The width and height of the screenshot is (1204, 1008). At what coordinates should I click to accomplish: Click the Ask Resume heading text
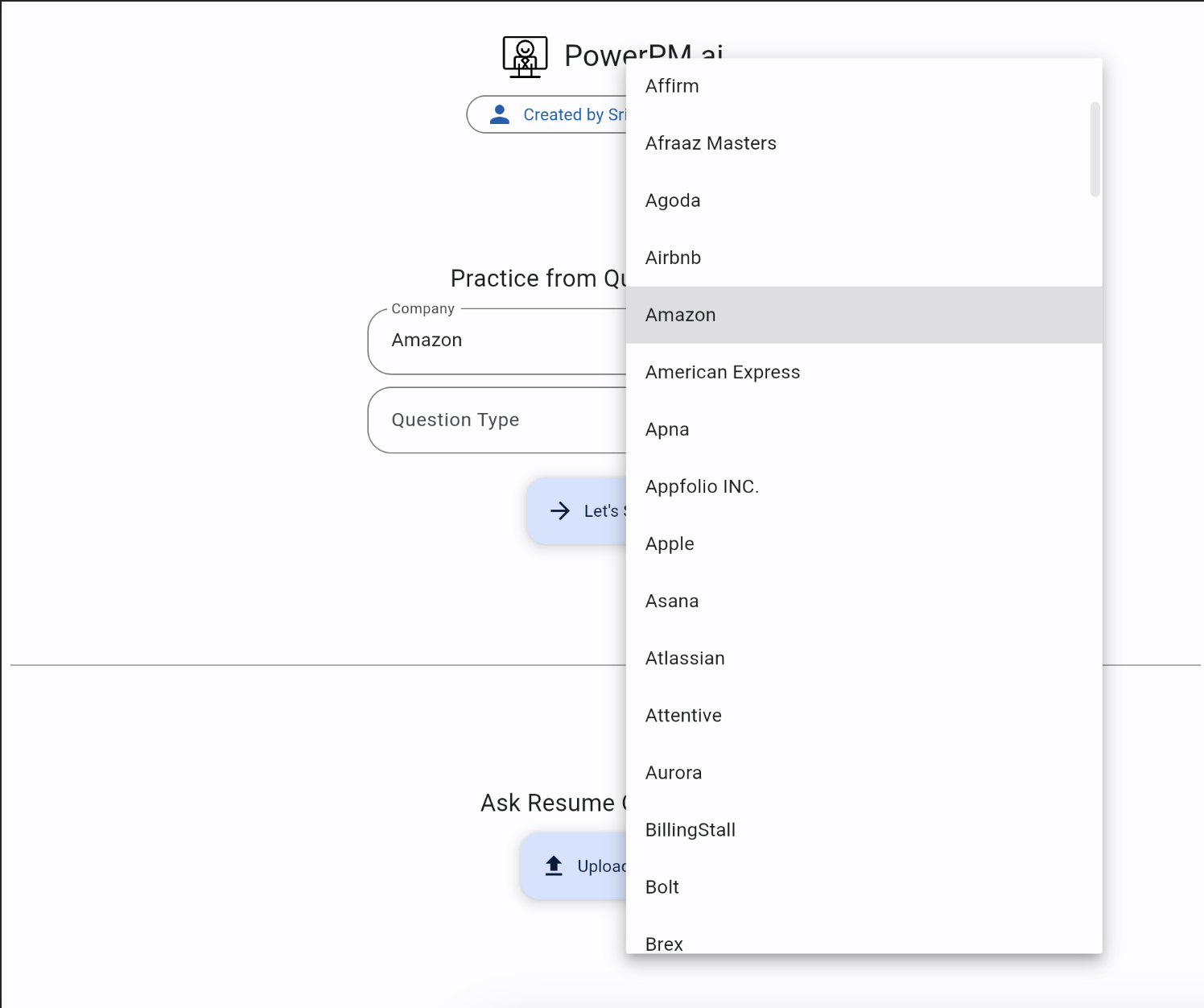pyautogui.click(x=553, y=803)
